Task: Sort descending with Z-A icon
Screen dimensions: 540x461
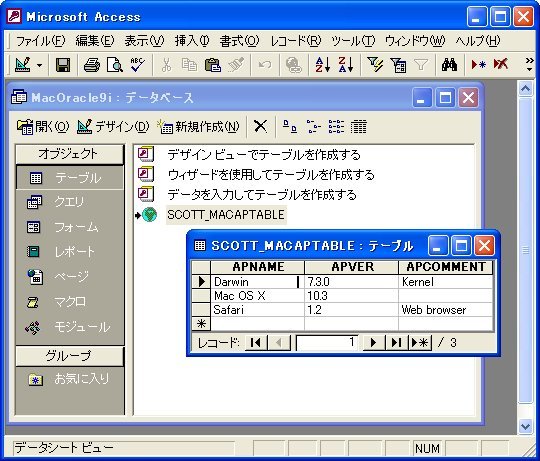Action: (345, 65)
